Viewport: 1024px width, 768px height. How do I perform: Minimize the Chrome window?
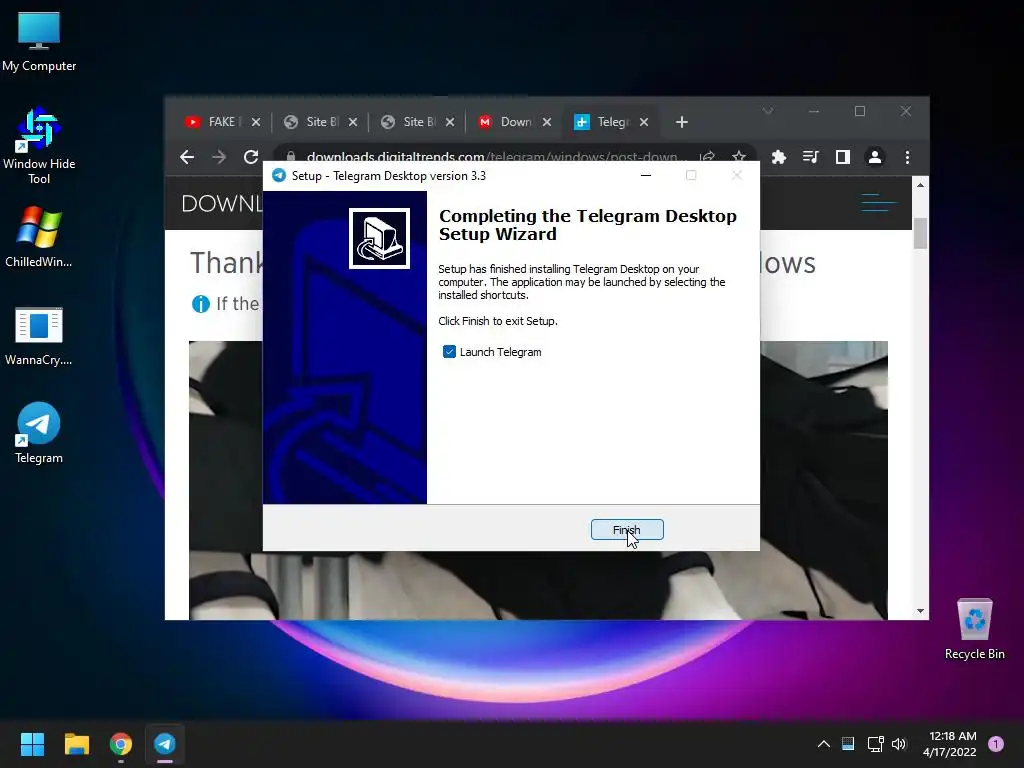point(814,111)
